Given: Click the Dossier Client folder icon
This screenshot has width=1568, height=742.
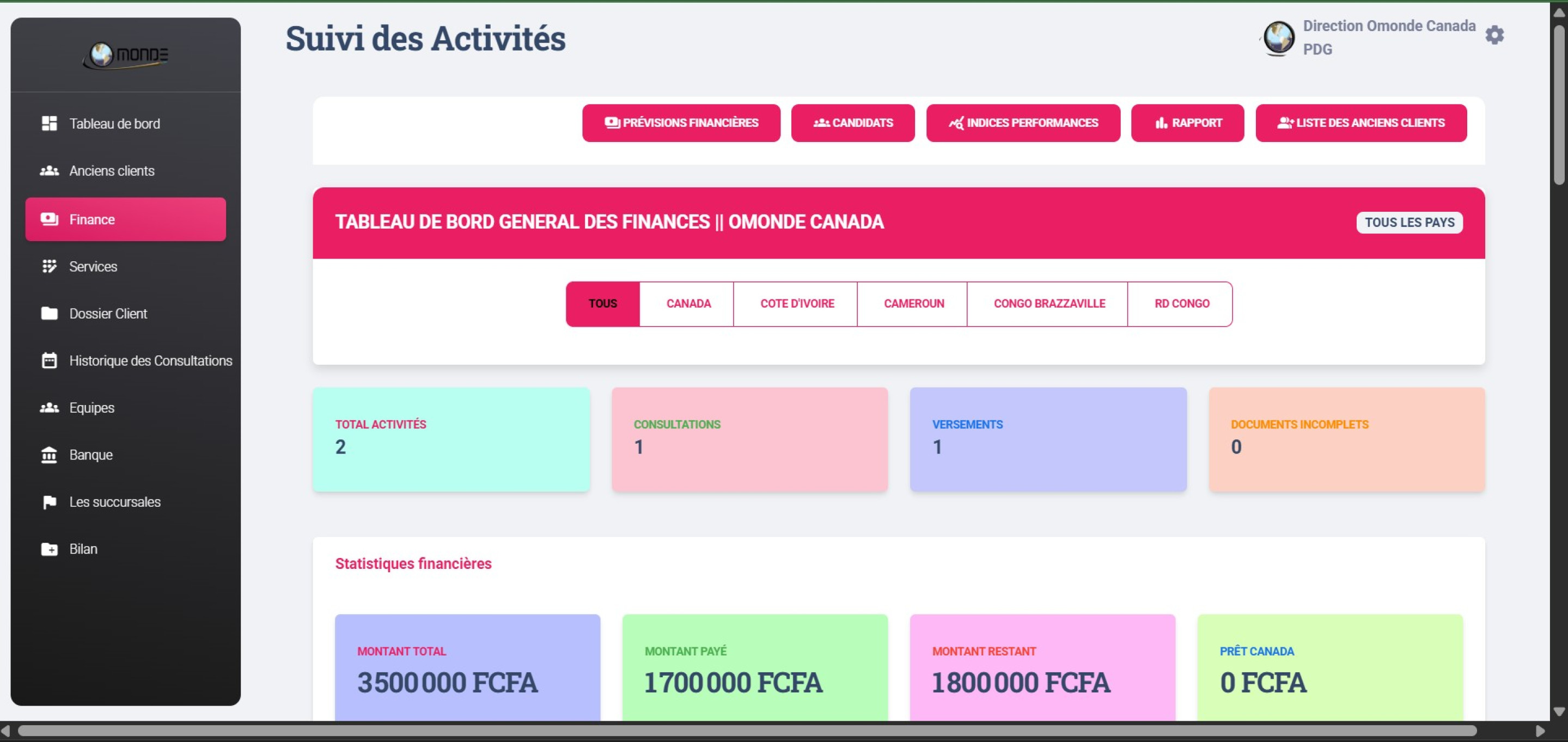Looking at the screenshot, I should point(50,313).
